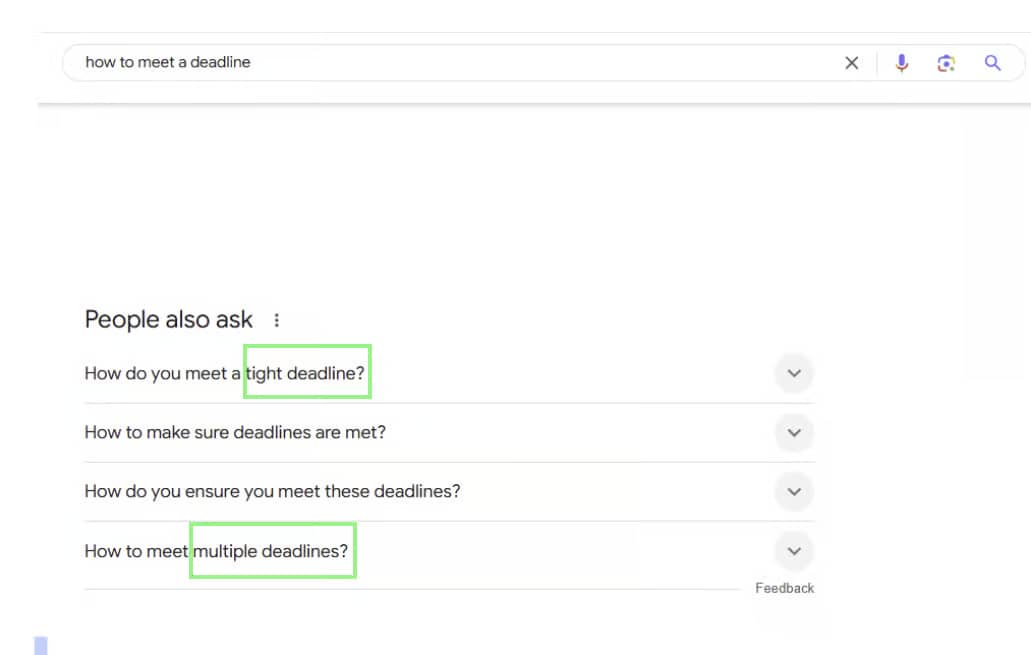Click the magnifier icon to run the search
This screenshot has width=1031, height=655.
click(992, 62)
